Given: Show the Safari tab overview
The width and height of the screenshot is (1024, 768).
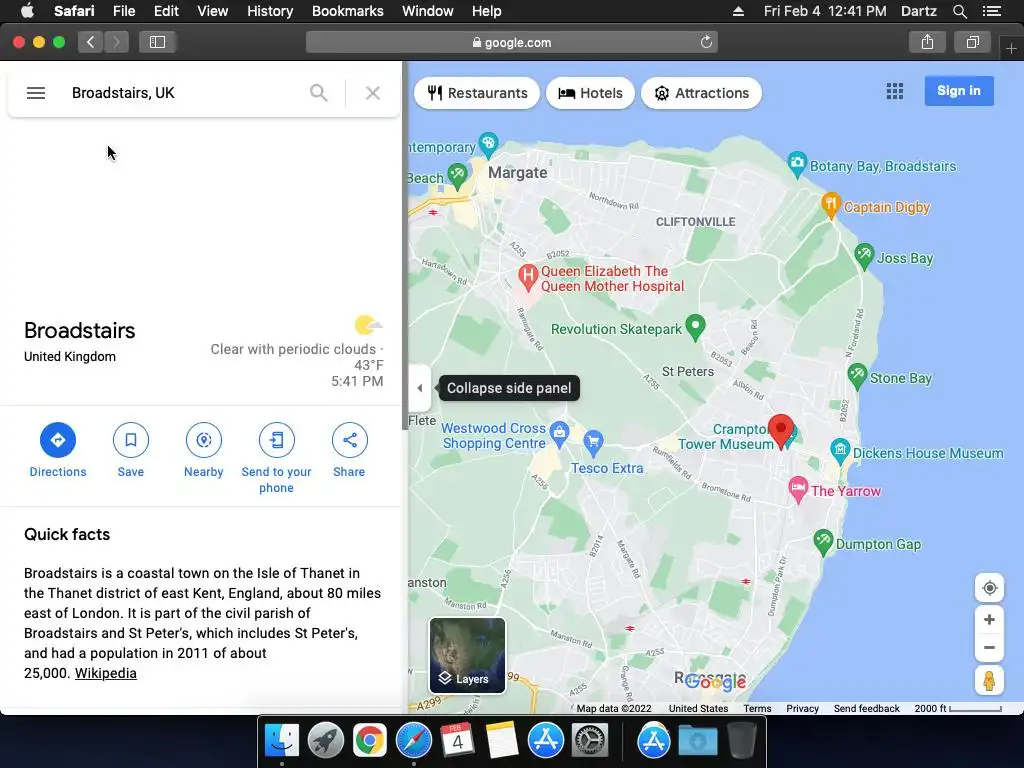Looking at the screenshot, I should point(972,42).
